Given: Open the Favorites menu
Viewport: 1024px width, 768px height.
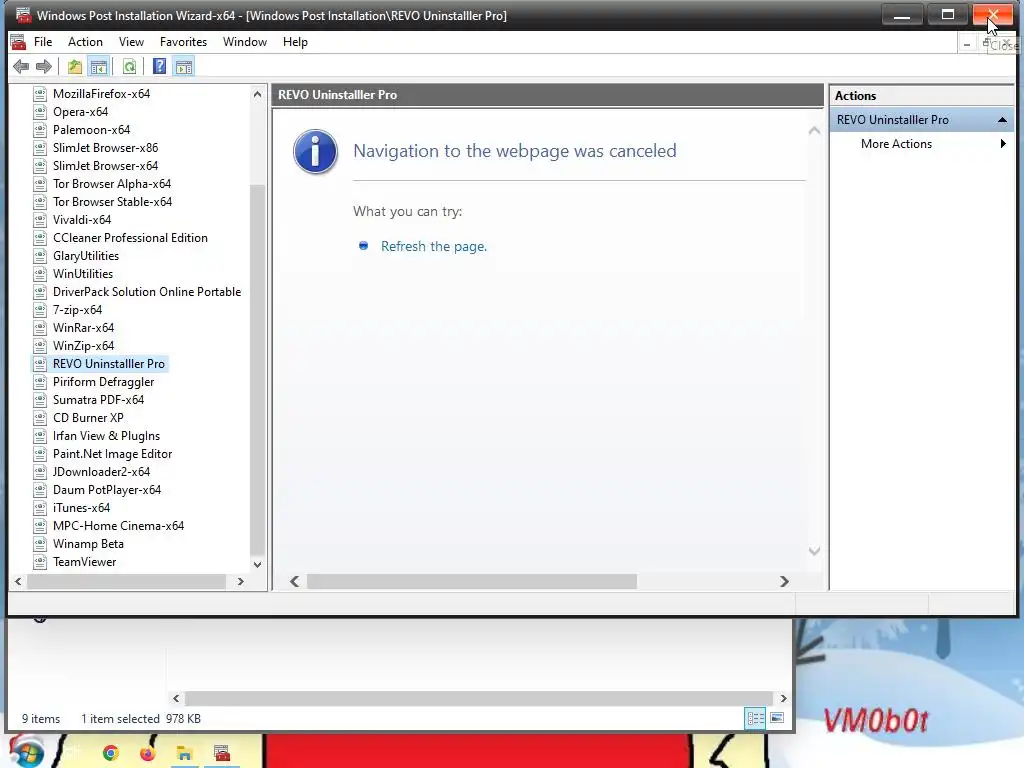Looking at the screenshot, I should tap(184, 42).
